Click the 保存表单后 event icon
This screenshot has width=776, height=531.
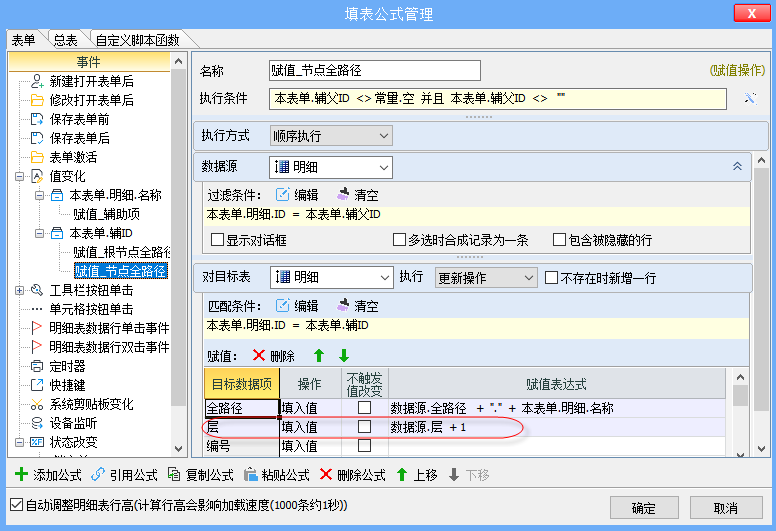coord(37,138)
